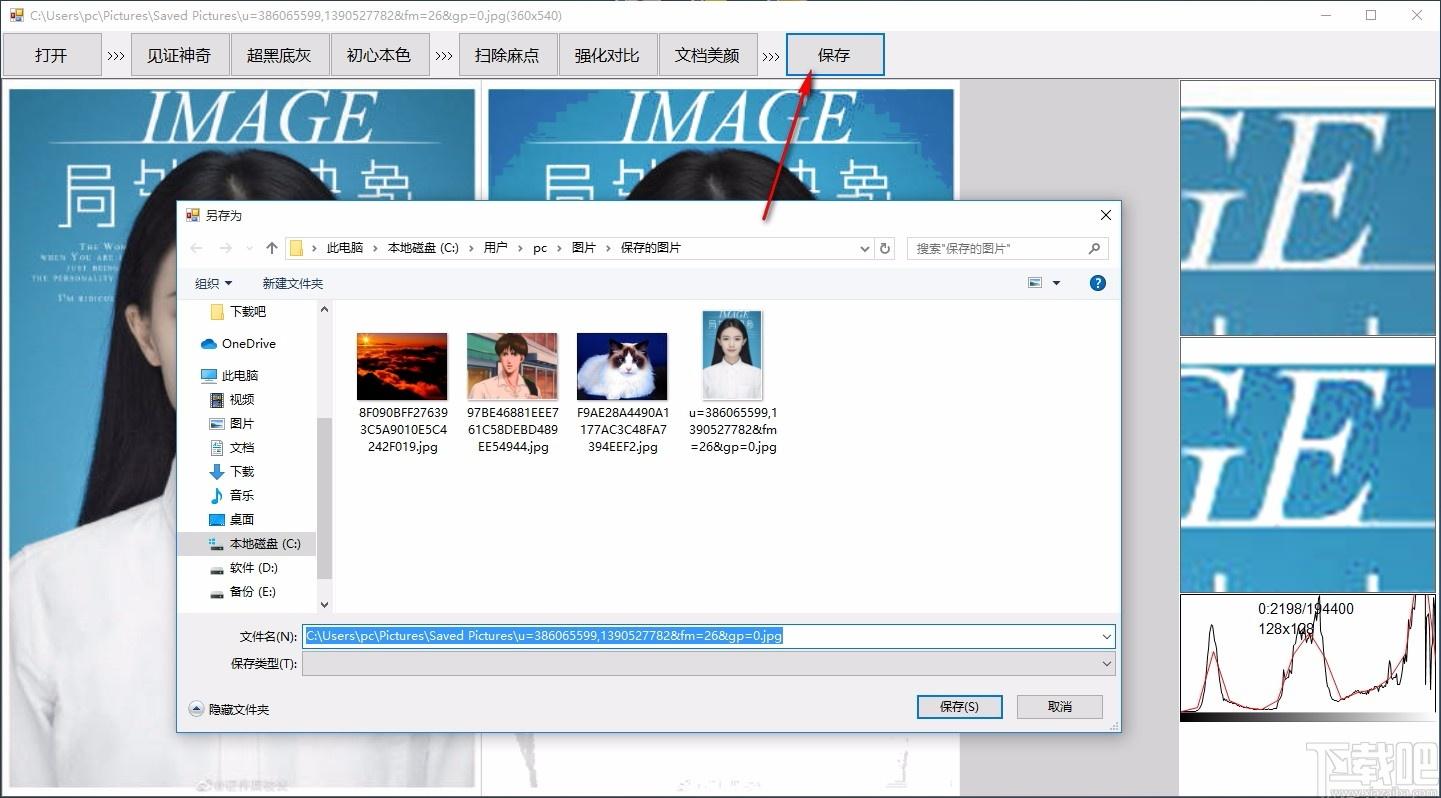Select the 超黑底灰 filter button
The height and width of the screenshot is (798, 1441).
(279, 55)
